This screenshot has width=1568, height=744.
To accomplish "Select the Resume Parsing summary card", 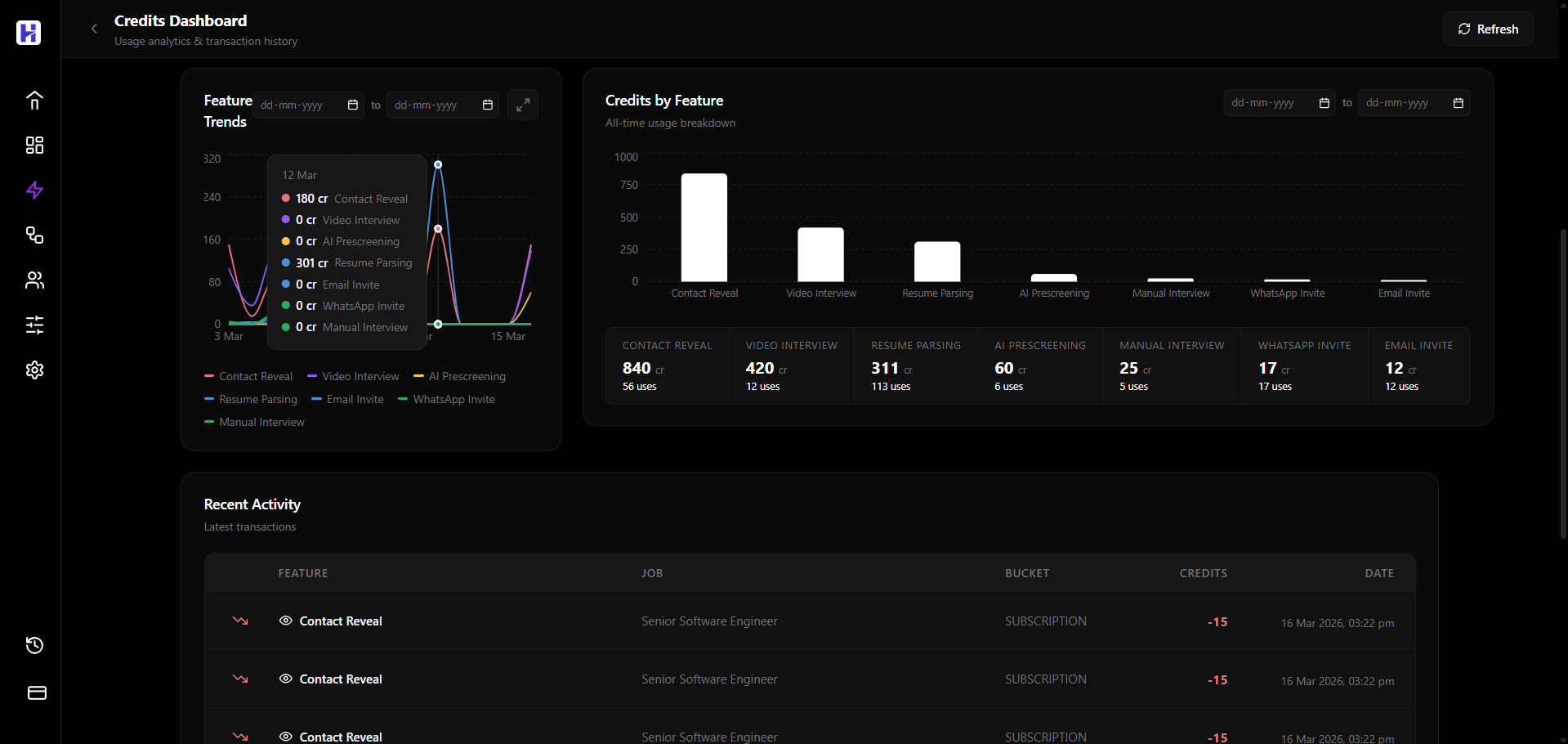I will (x=916, y=365).
